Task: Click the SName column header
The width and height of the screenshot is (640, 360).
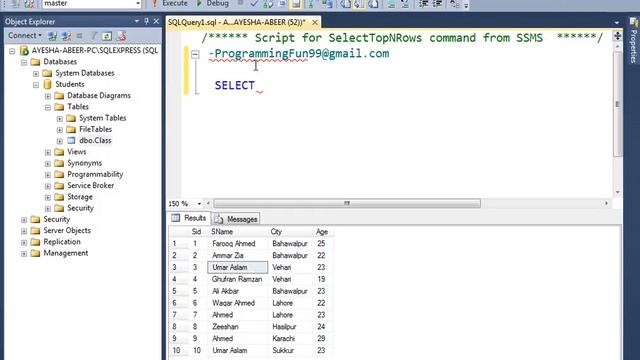Action: [239, 232]
